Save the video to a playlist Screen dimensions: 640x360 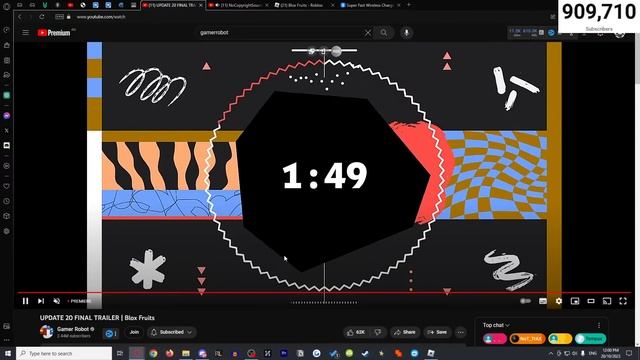[437, 332]
